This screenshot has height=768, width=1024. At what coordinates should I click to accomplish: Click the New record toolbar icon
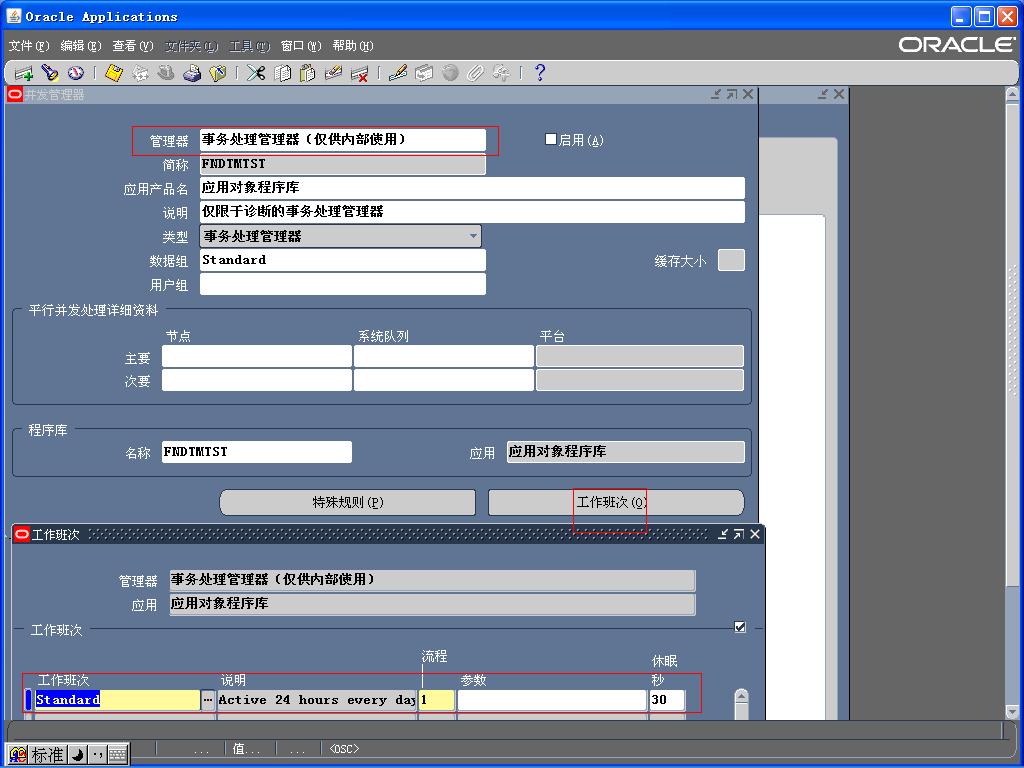24,73
